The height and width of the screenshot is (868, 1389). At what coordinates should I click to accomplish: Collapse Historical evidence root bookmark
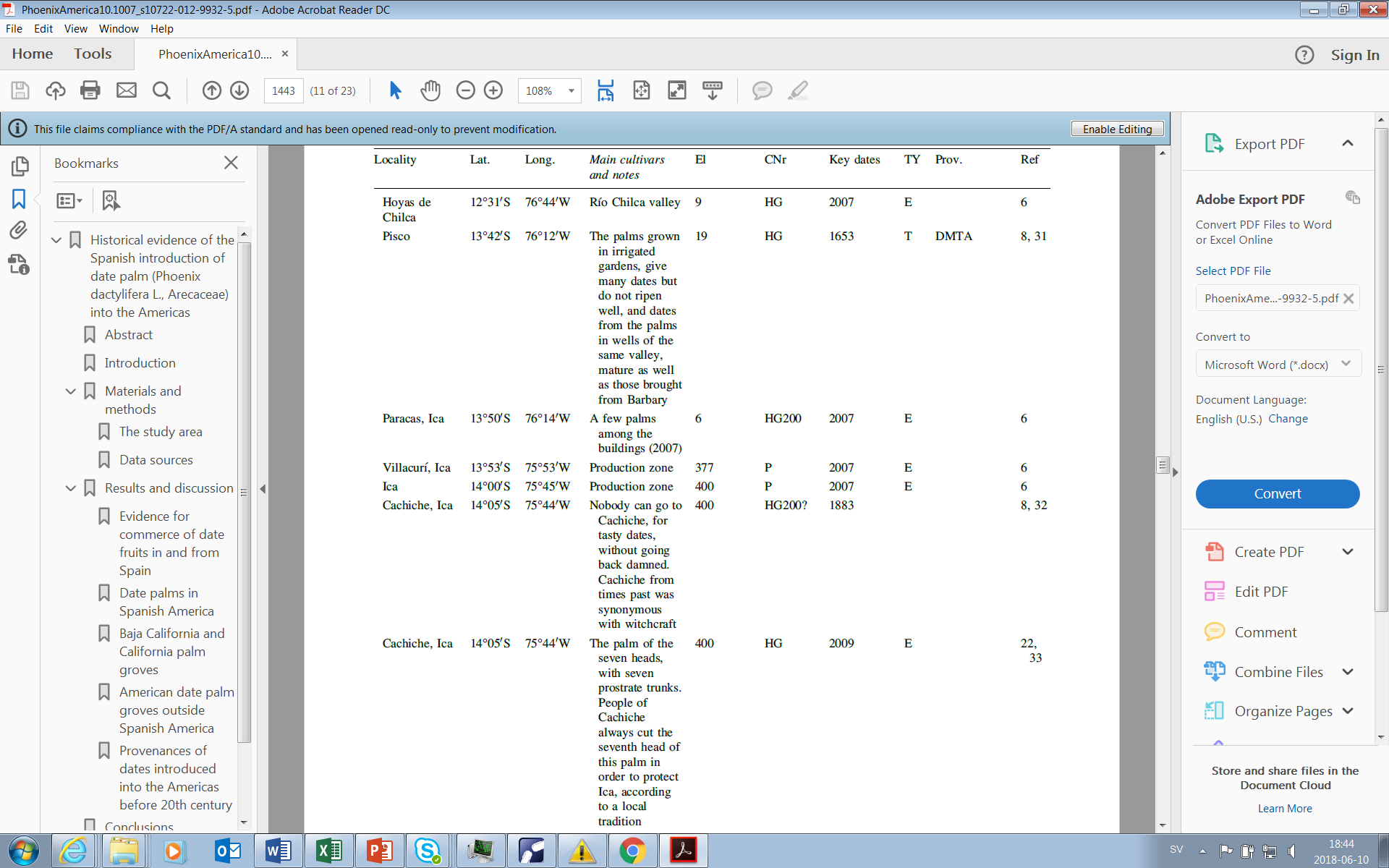(x=56, y=239)
